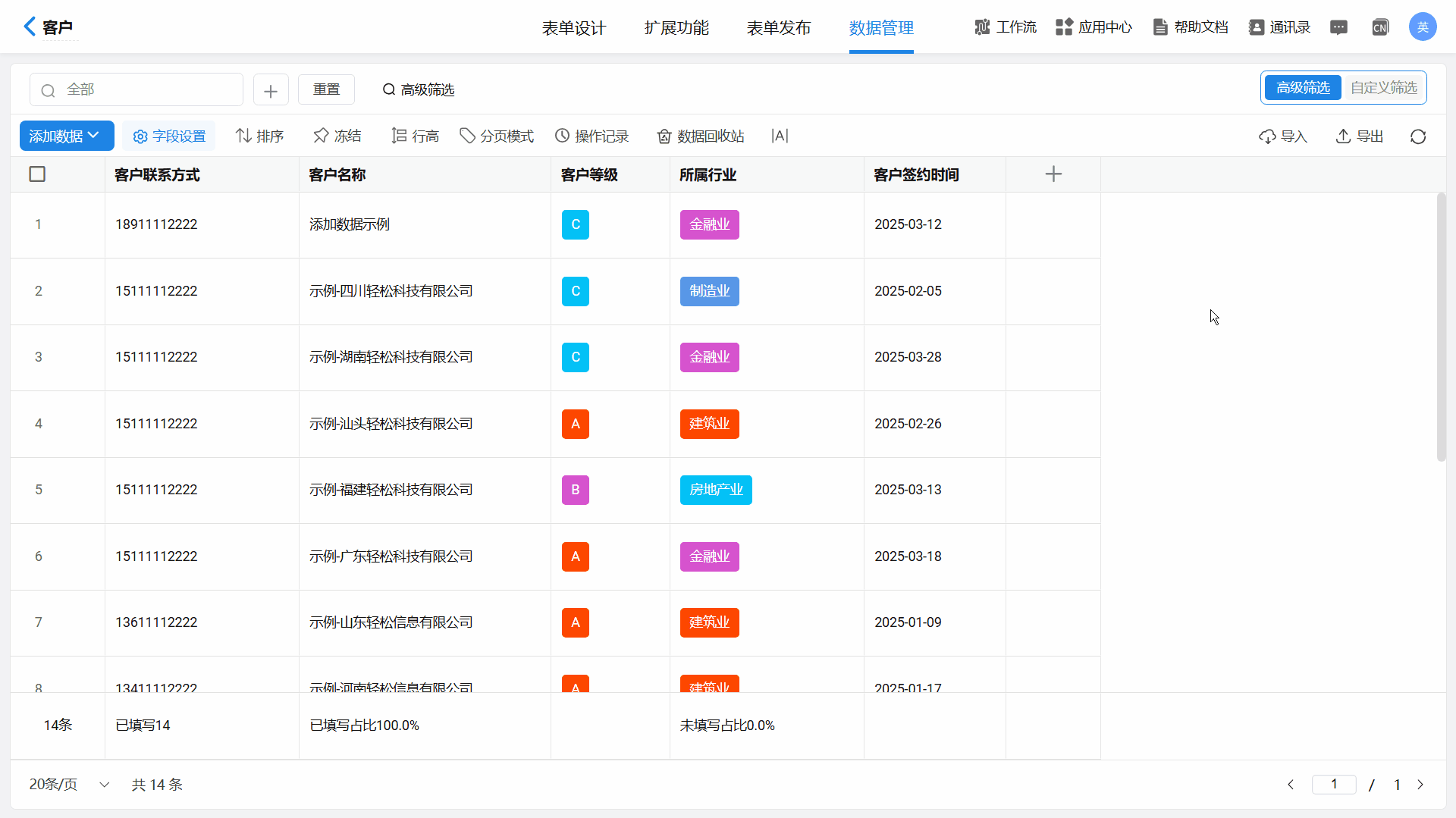Switch to 自定义筛选 filter mode
Image resolution: width=1456 pixels, height=818 pixels.
click(x=1383, y=88)
